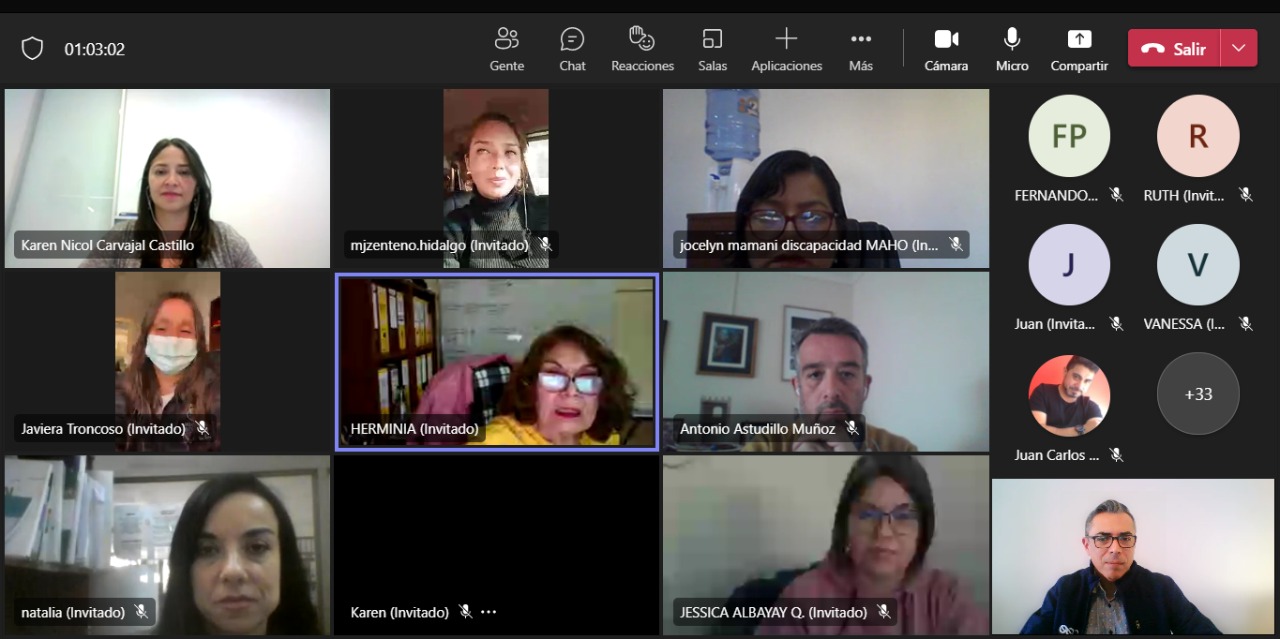Click the Salir button to leave
The width and height of the screenshot is (1280, 639).
pos(1174,48)
